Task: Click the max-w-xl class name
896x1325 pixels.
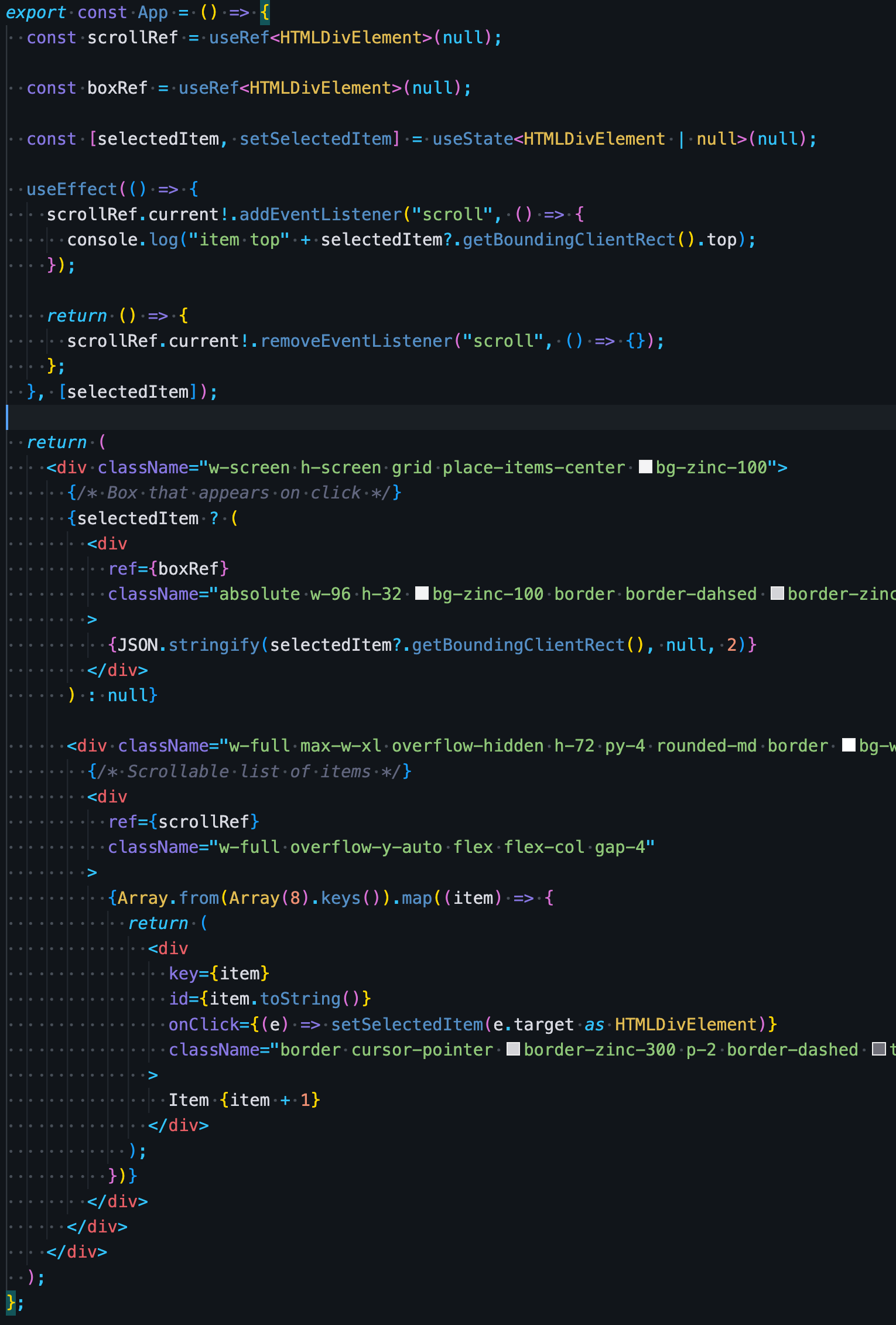Action: 341,746
